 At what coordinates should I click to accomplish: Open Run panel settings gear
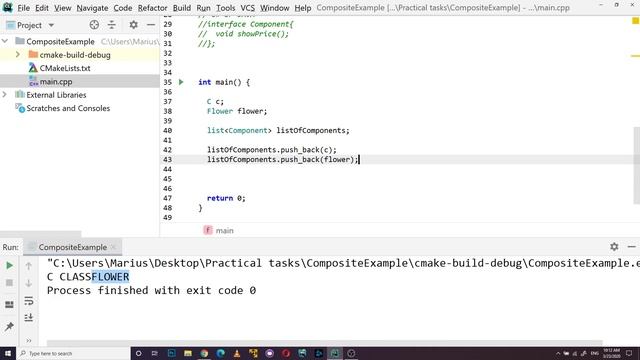pyautogui.click(x=614, y=247)
